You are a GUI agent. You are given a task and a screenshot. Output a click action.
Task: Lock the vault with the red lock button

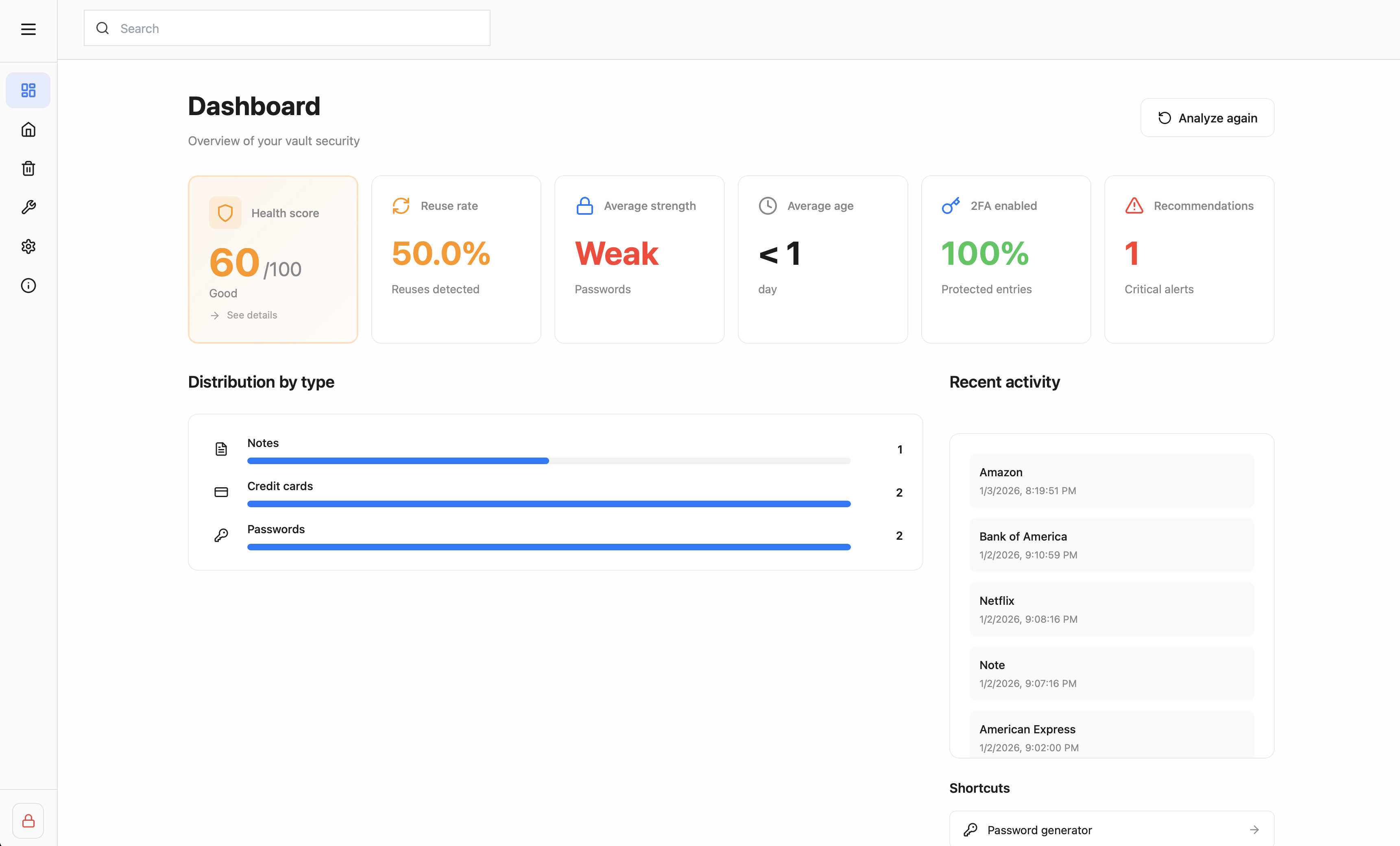(x=28, y=820)
